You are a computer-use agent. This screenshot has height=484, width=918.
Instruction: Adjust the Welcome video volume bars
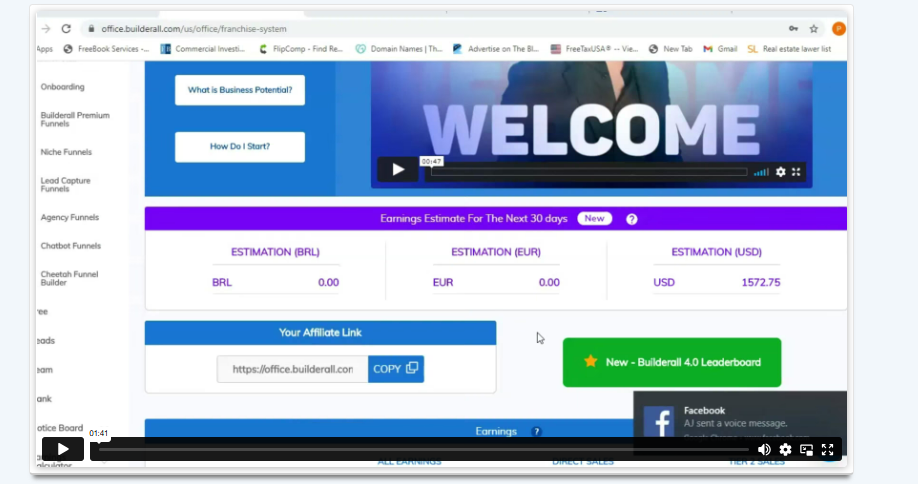(761, 172)
